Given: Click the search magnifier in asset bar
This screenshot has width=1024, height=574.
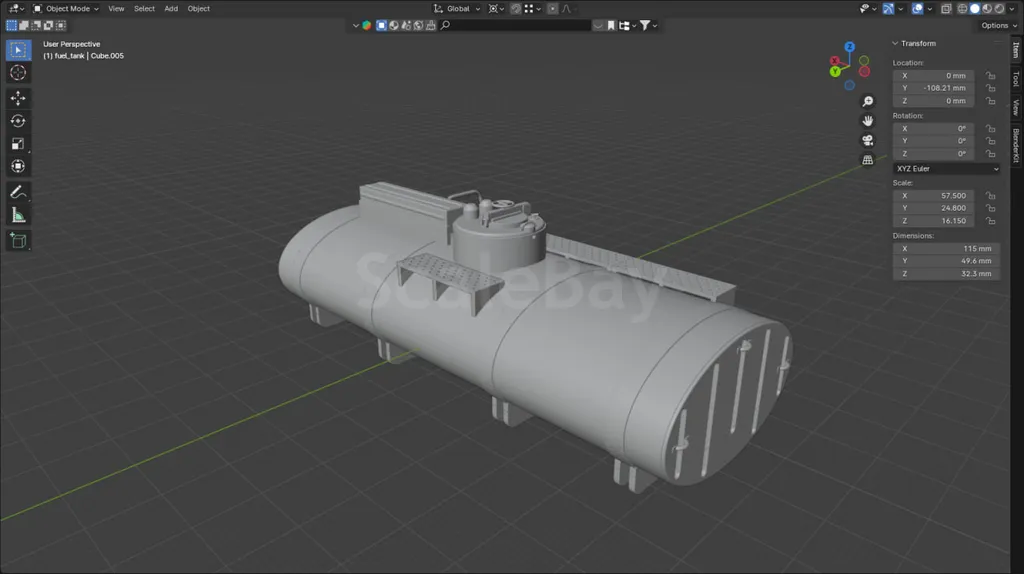Looking at the screenshot, I should coord(445,25).
